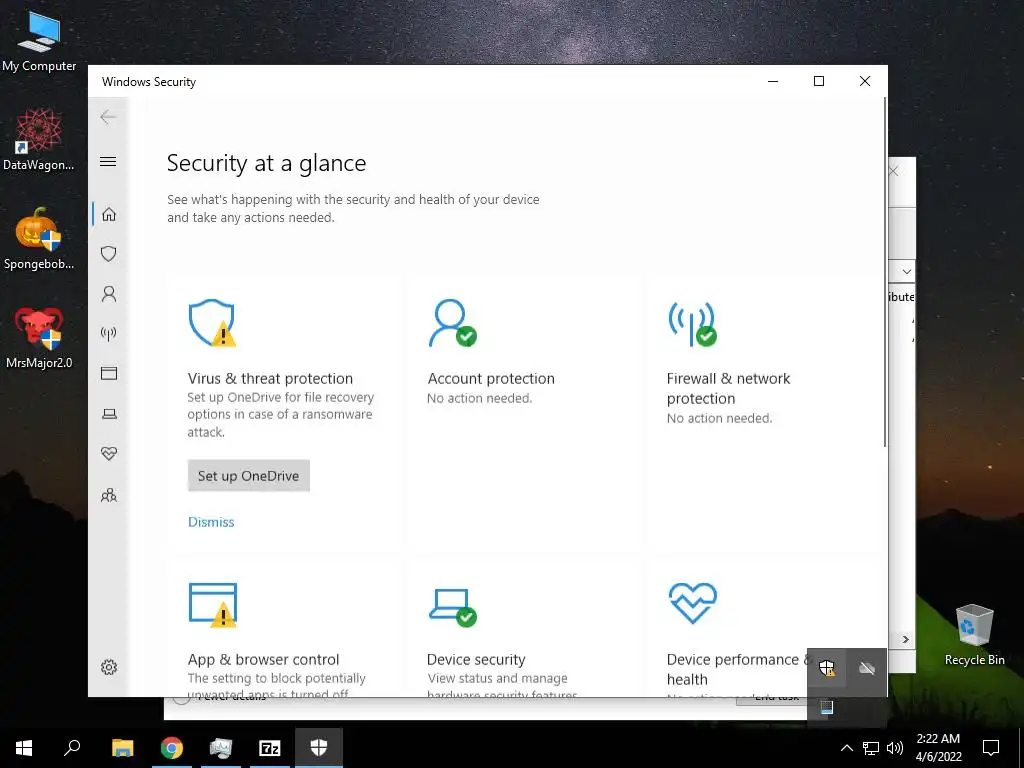The width and height of the screenshot is (1024, 768).
Task: Open Settings gear in Windows Security
Action: 109,667
